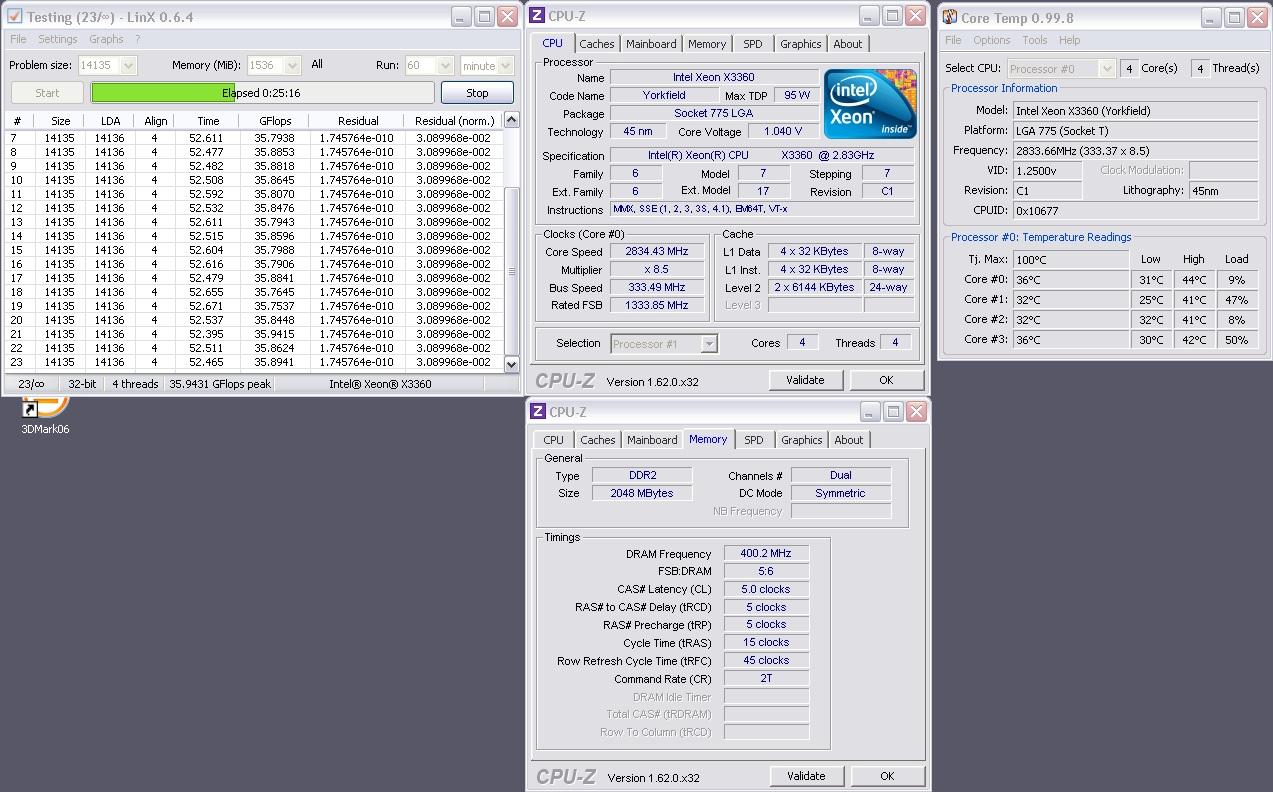Click the LinX elapsed time progress bar

pos(263,93)
